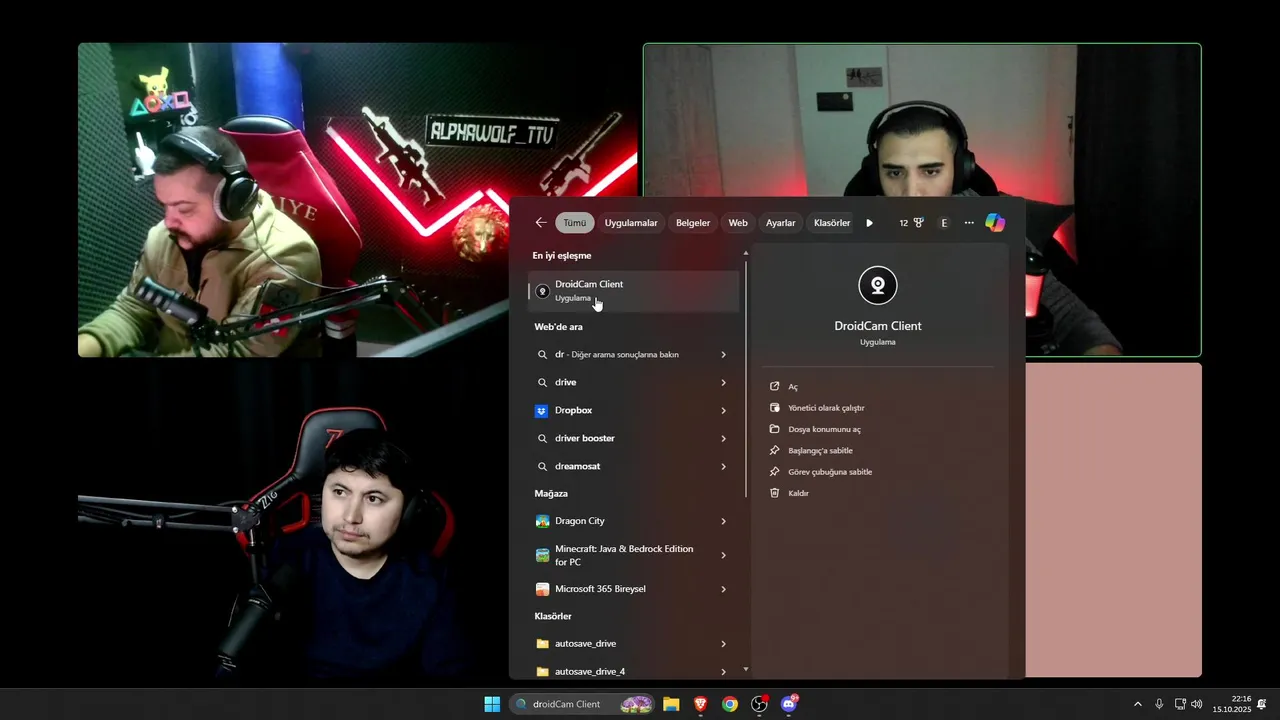The height and width of the screenshot is (720, 1280).
Task: Switch to the Klasörler filter tab
Action: [832, 223]
